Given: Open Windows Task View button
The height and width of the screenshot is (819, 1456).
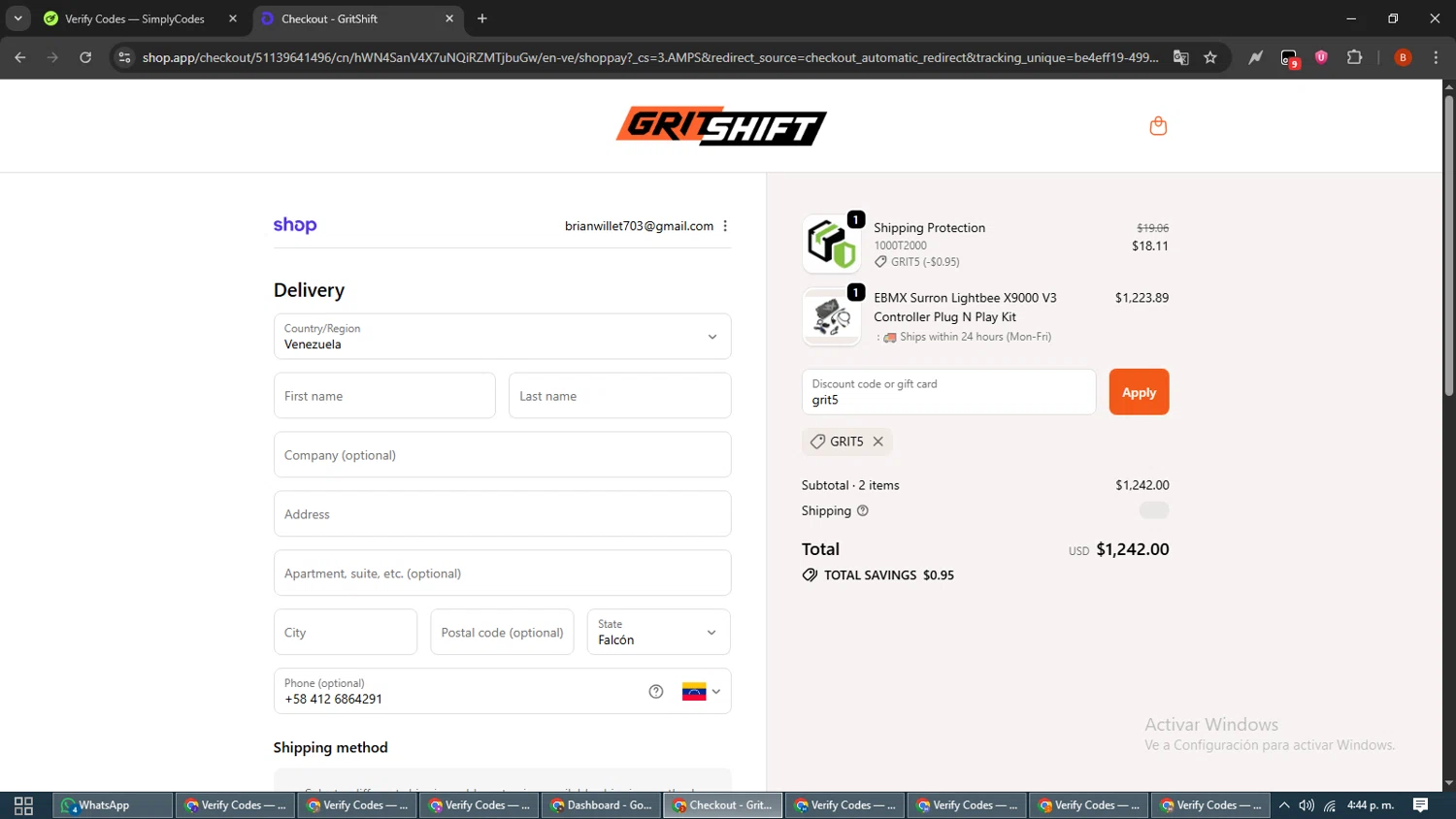Looking at the screenshot, I should [23, 805].
